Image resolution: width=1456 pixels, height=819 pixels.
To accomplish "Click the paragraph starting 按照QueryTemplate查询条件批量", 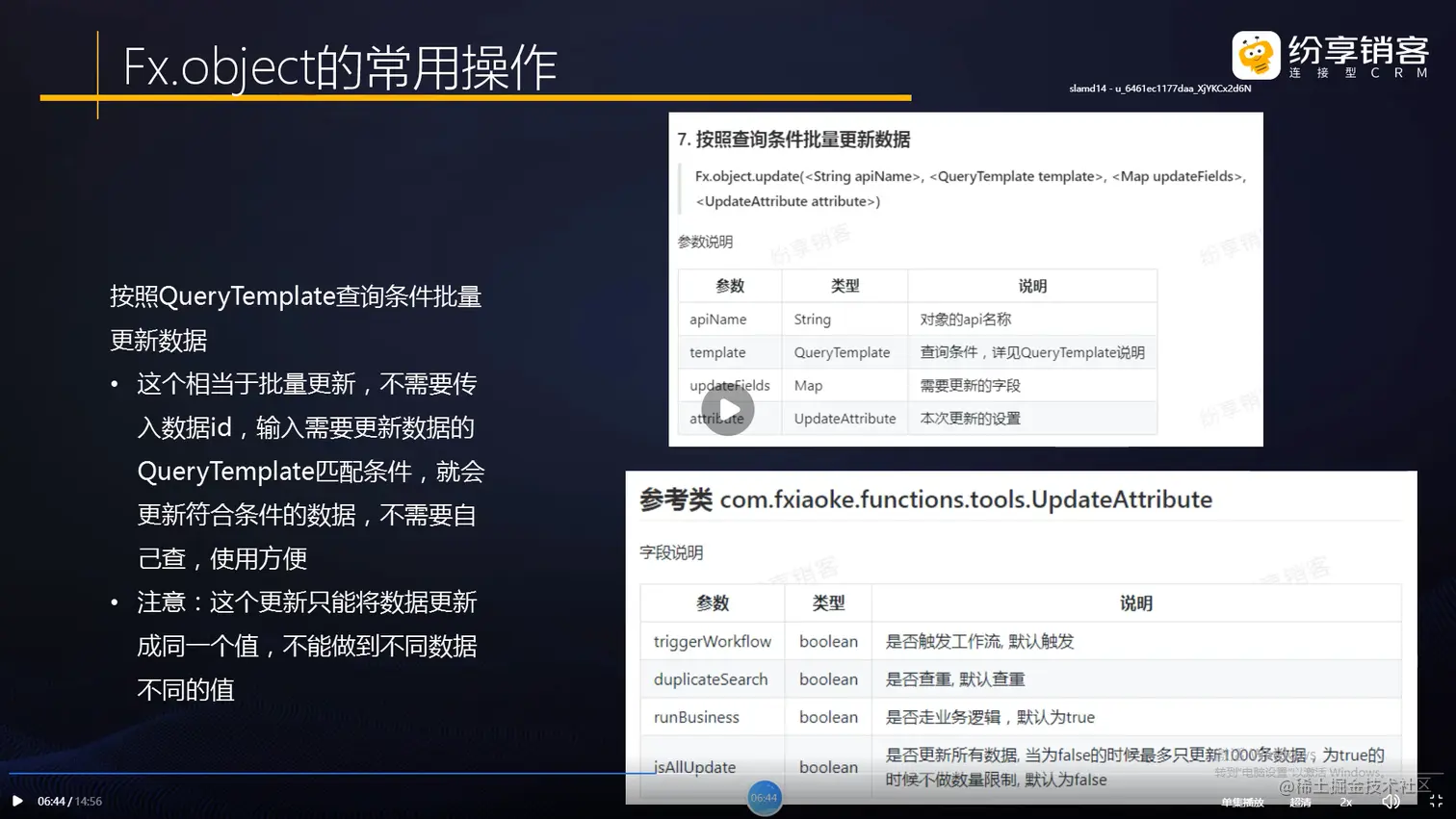I will [296, 318].
